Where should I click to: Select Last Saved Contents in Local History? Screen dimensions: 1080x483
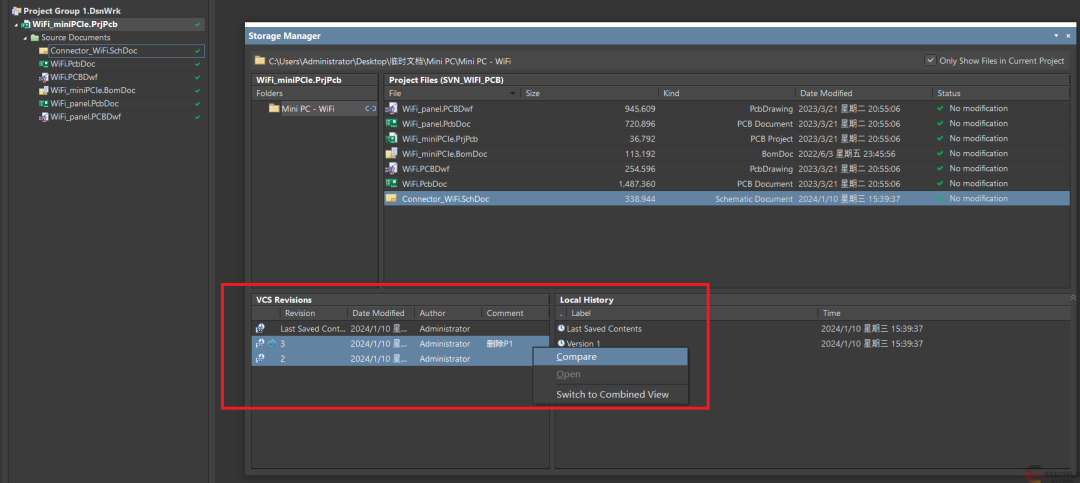coord(604,328)
